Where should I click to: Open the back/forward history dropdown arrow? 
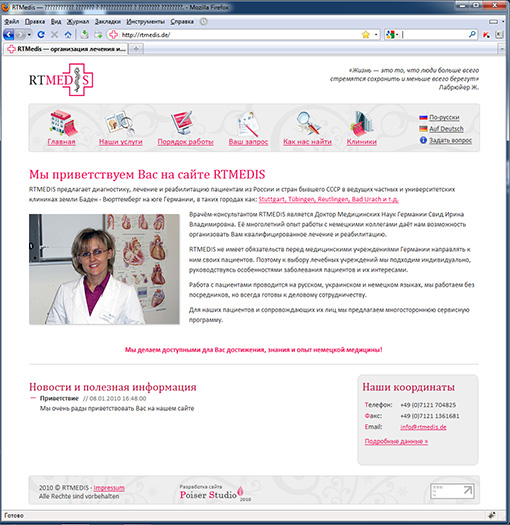click(29, 35)
